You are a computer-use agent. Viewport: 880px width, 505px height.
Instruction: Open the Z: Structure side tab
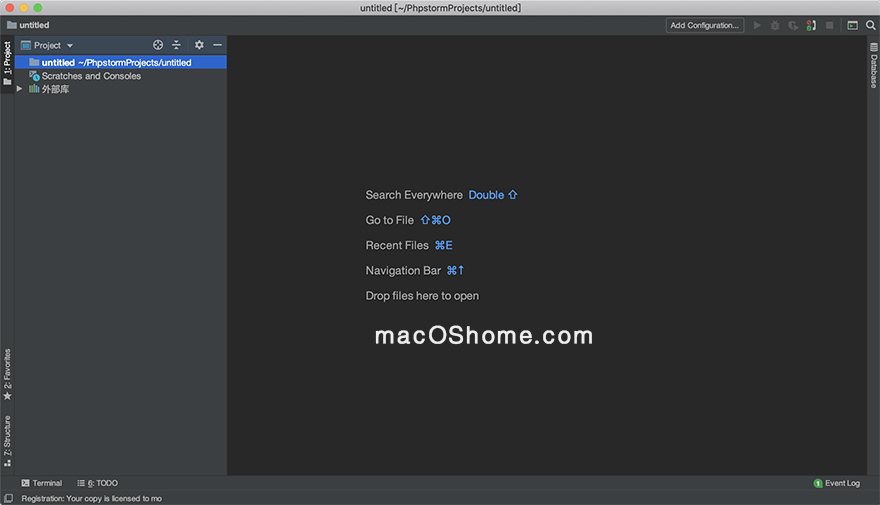point(7,441)
